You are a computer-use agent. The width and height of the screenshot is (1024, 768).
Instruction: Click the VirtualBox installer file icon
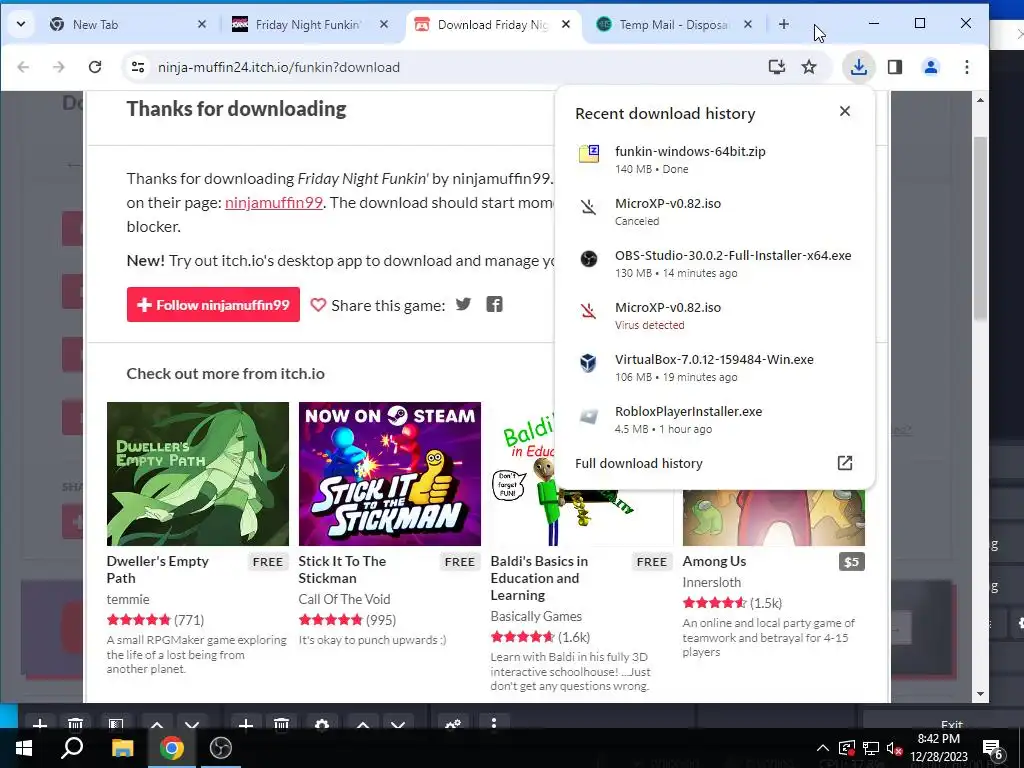tap(588, 362)
